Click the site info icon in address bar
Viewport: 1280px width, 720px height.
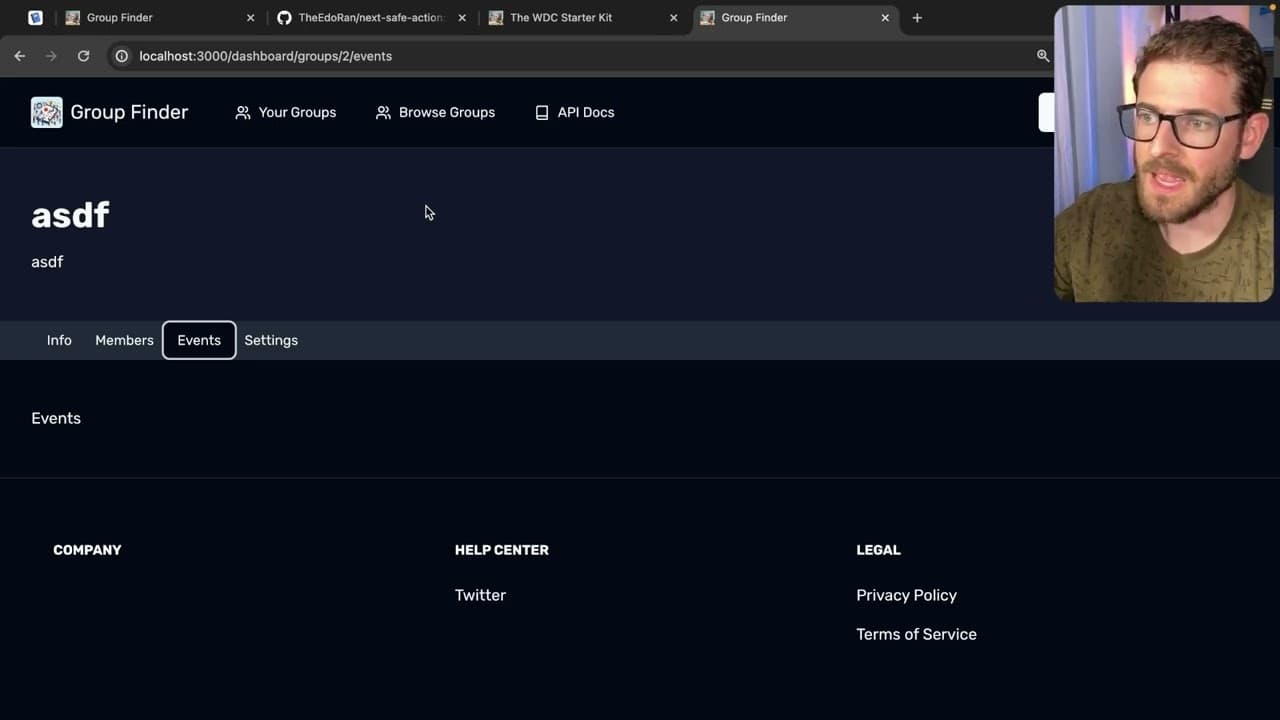121,56
